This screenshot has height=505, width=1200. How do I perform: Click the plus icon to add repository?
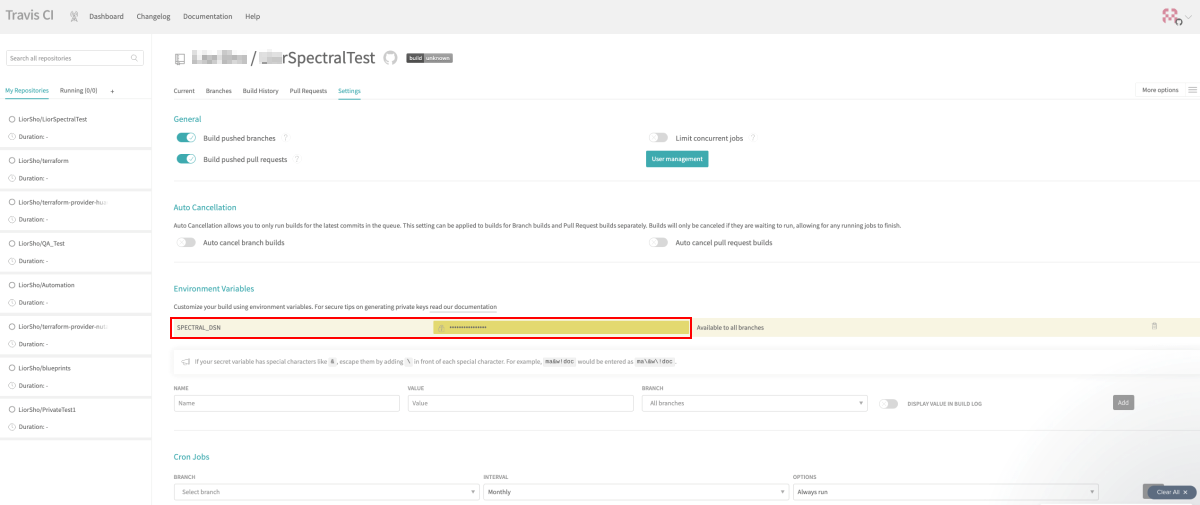click(112, 91)
